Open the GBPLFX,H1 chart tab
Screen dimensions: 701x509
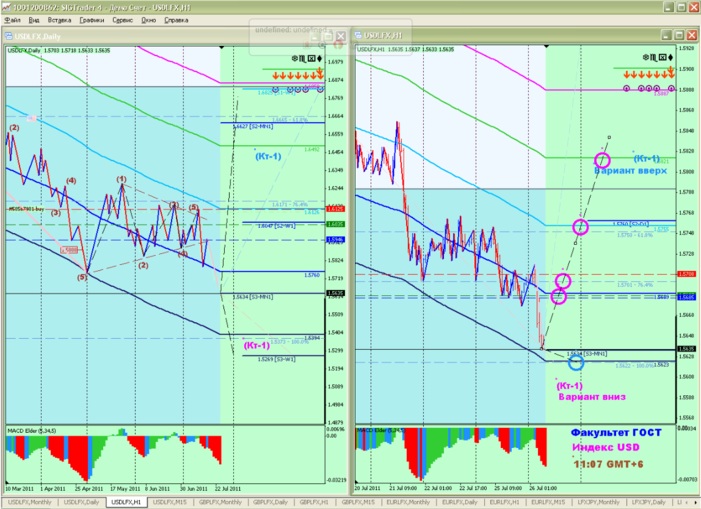click(314, 502)
